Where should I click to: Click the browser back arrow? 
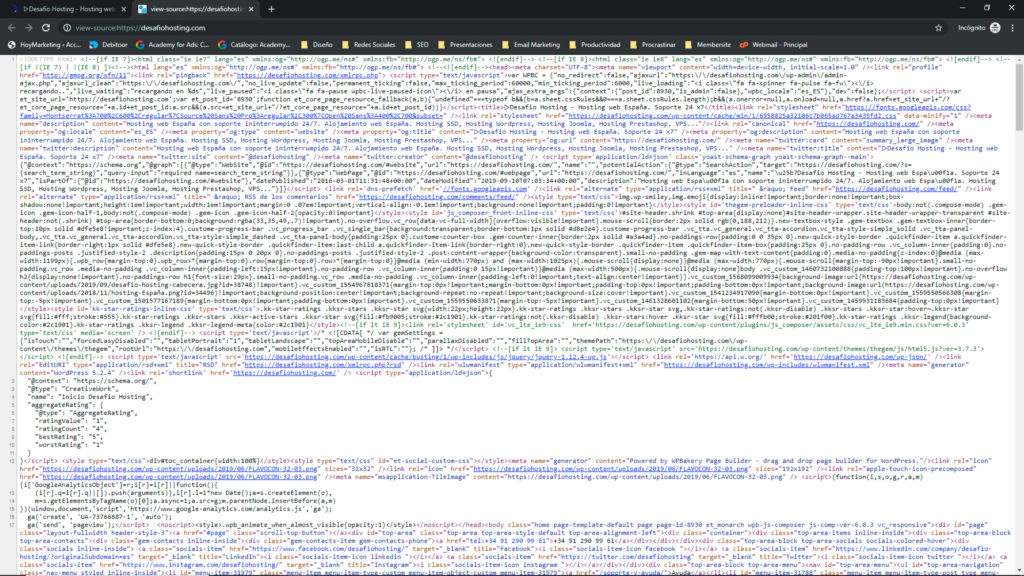12,28
